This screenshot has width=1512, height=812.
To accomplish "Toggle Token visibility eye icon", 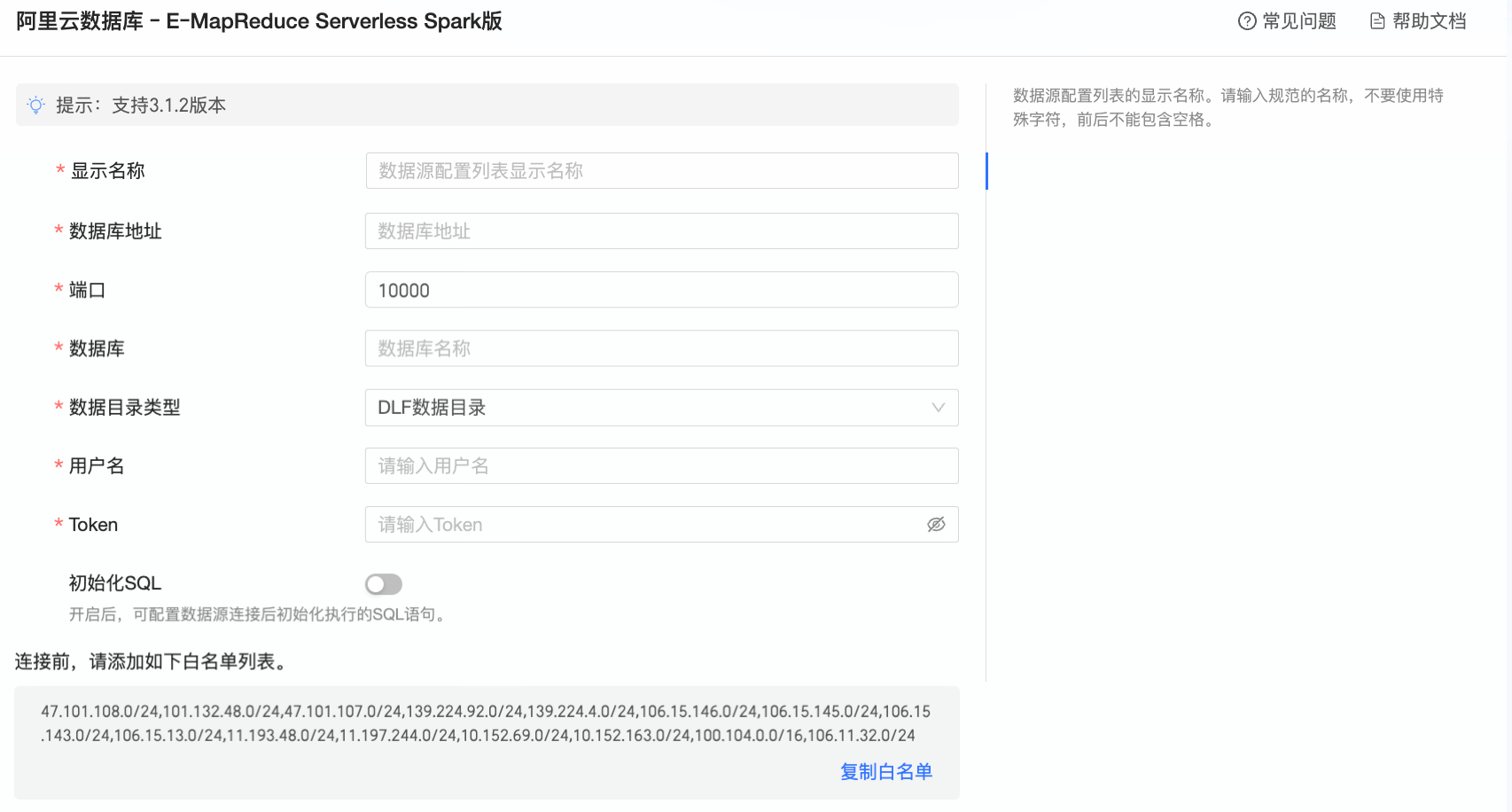I will tap(936, 525).
